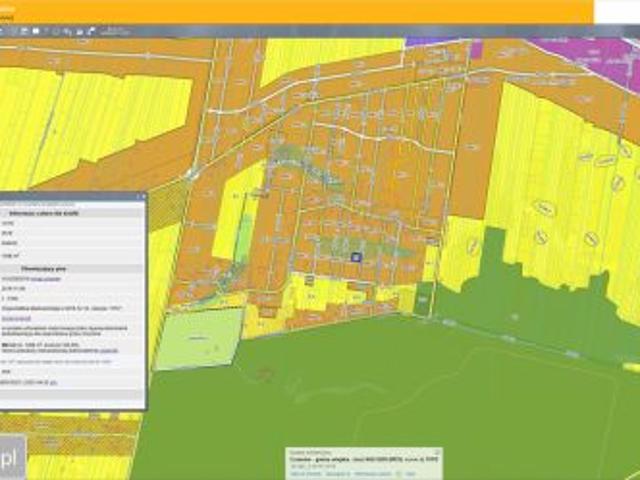The width and height of the screenshot is (640, 480).
Task: Click the right-edge scrollbar of the info panel
Action: coord(145,300)
